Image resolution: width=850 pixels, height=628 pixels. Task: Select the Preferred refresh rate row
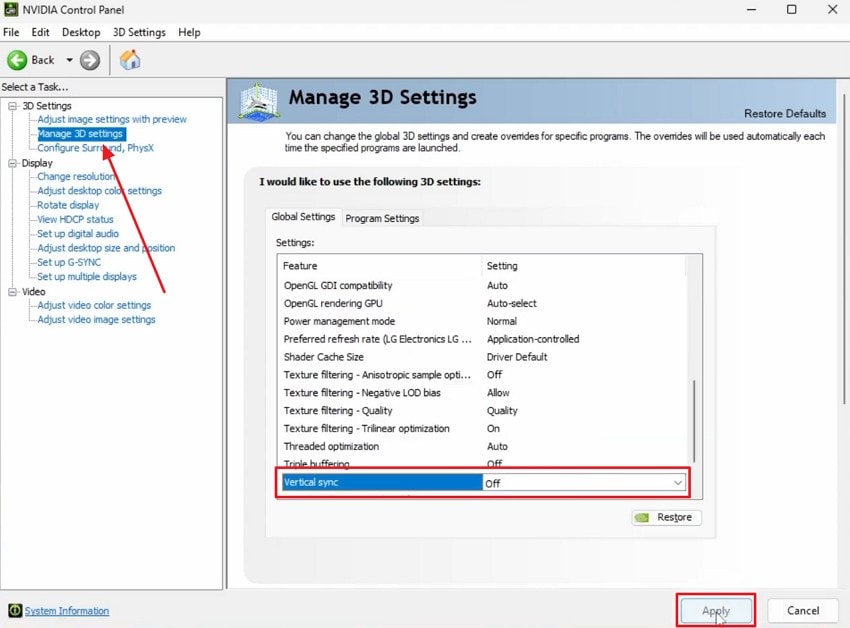pos(482,339)
